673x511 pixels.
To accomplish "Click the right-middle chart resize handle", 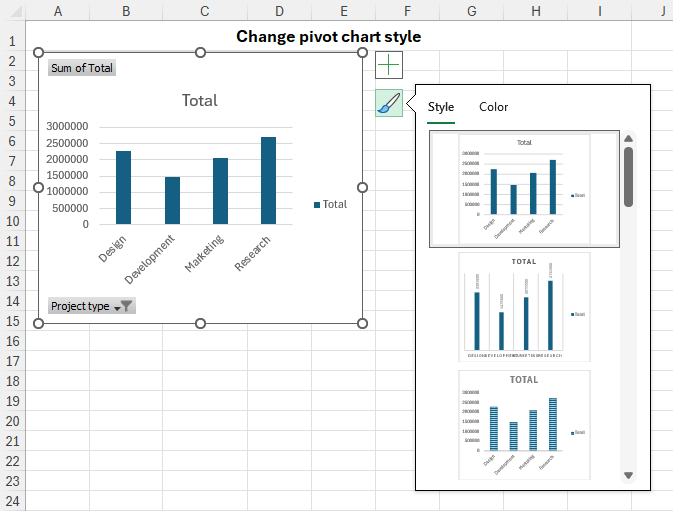I will click(x=362, y=187).
